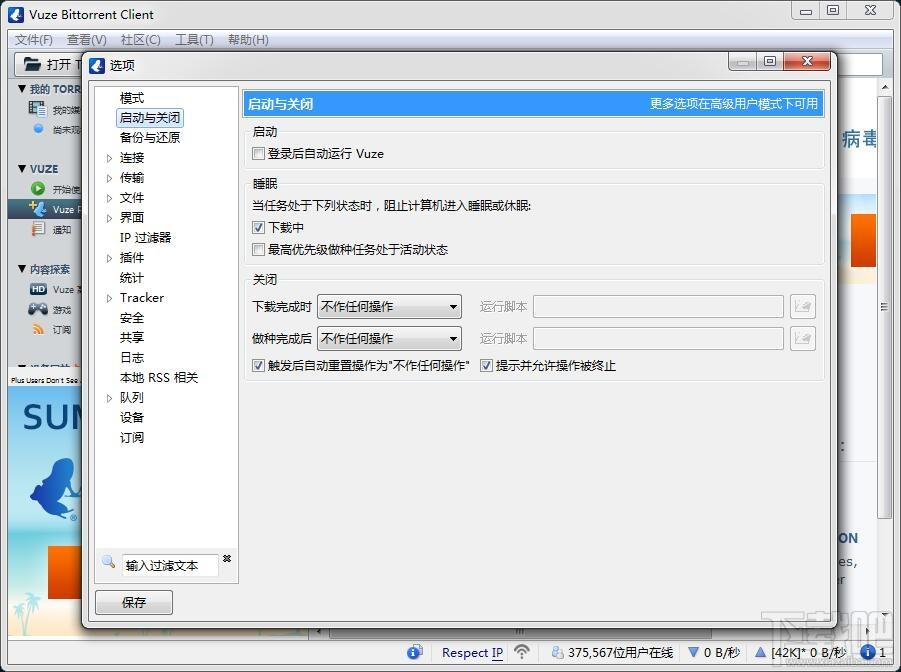
Task: Select 安全 in options tree
Action: coord(132,317)
